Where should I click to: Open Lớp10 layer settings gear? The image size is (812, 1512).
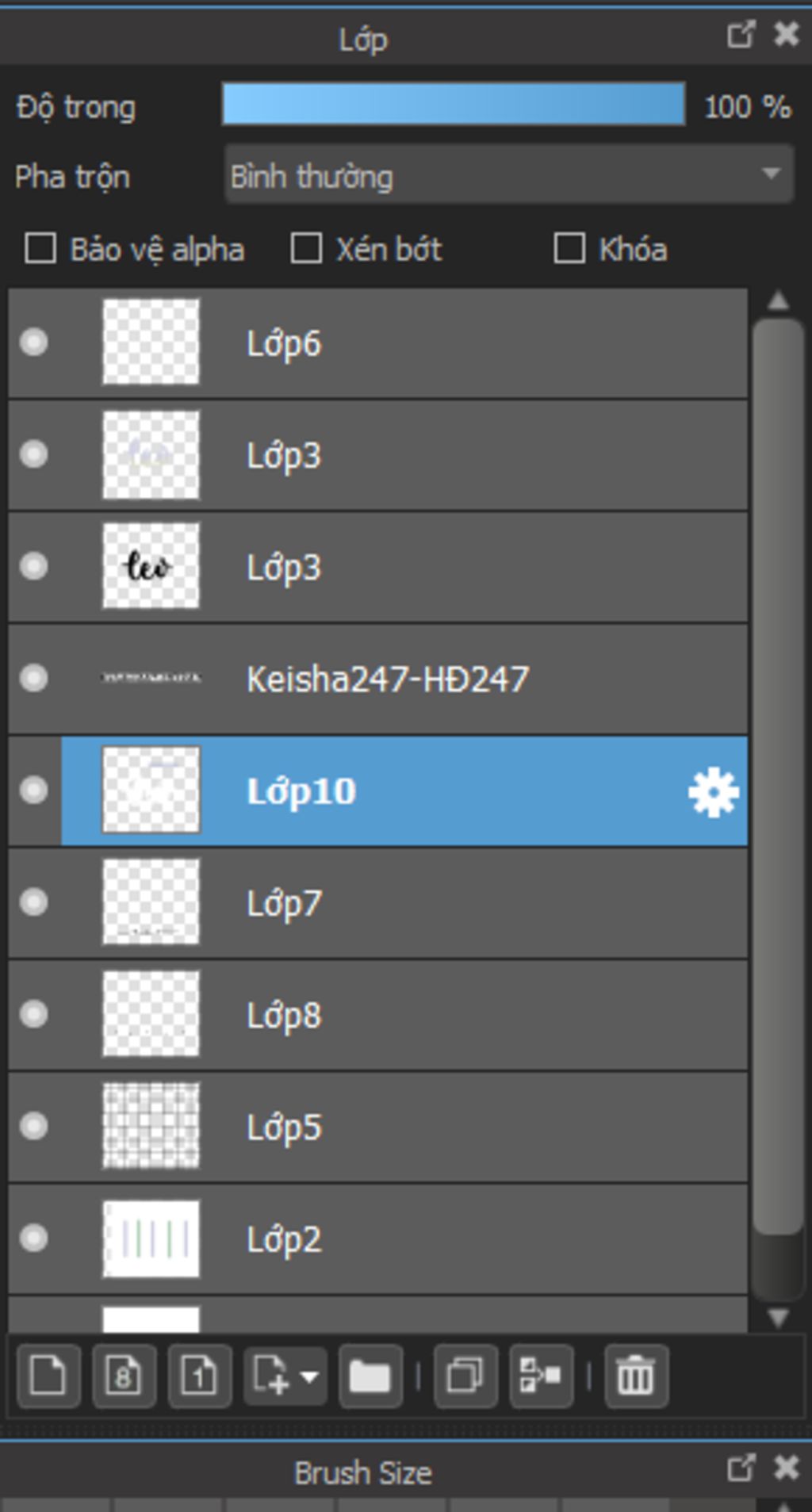[714, 791]
